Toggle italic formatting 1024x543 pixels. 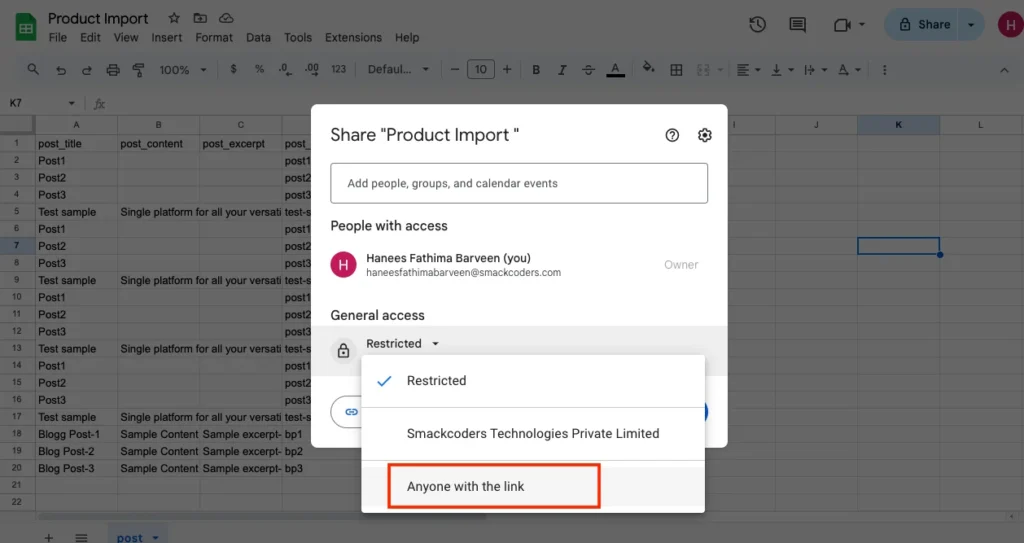point(562,70)
